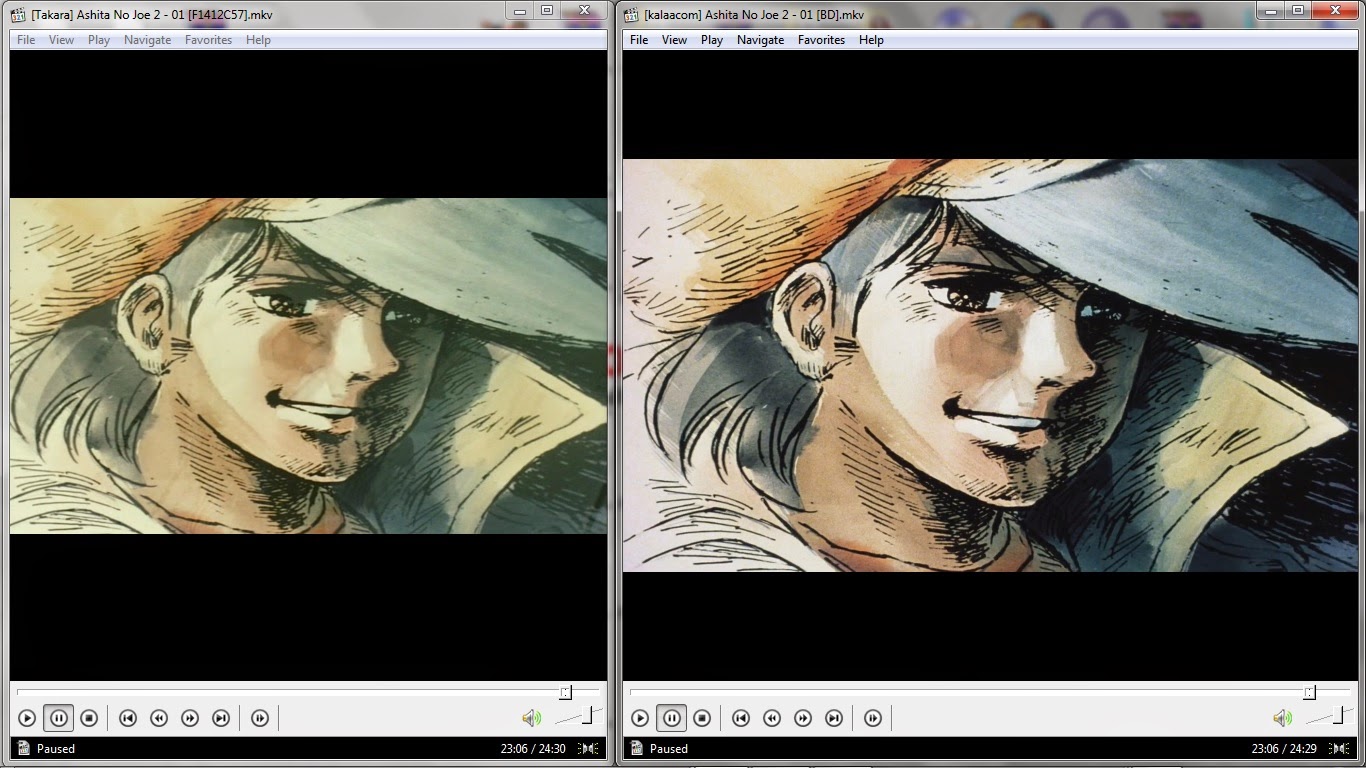Click video frame in Takara window
Screen dimensions: 1366x768
pyautogui.click(x=308, y=365)
